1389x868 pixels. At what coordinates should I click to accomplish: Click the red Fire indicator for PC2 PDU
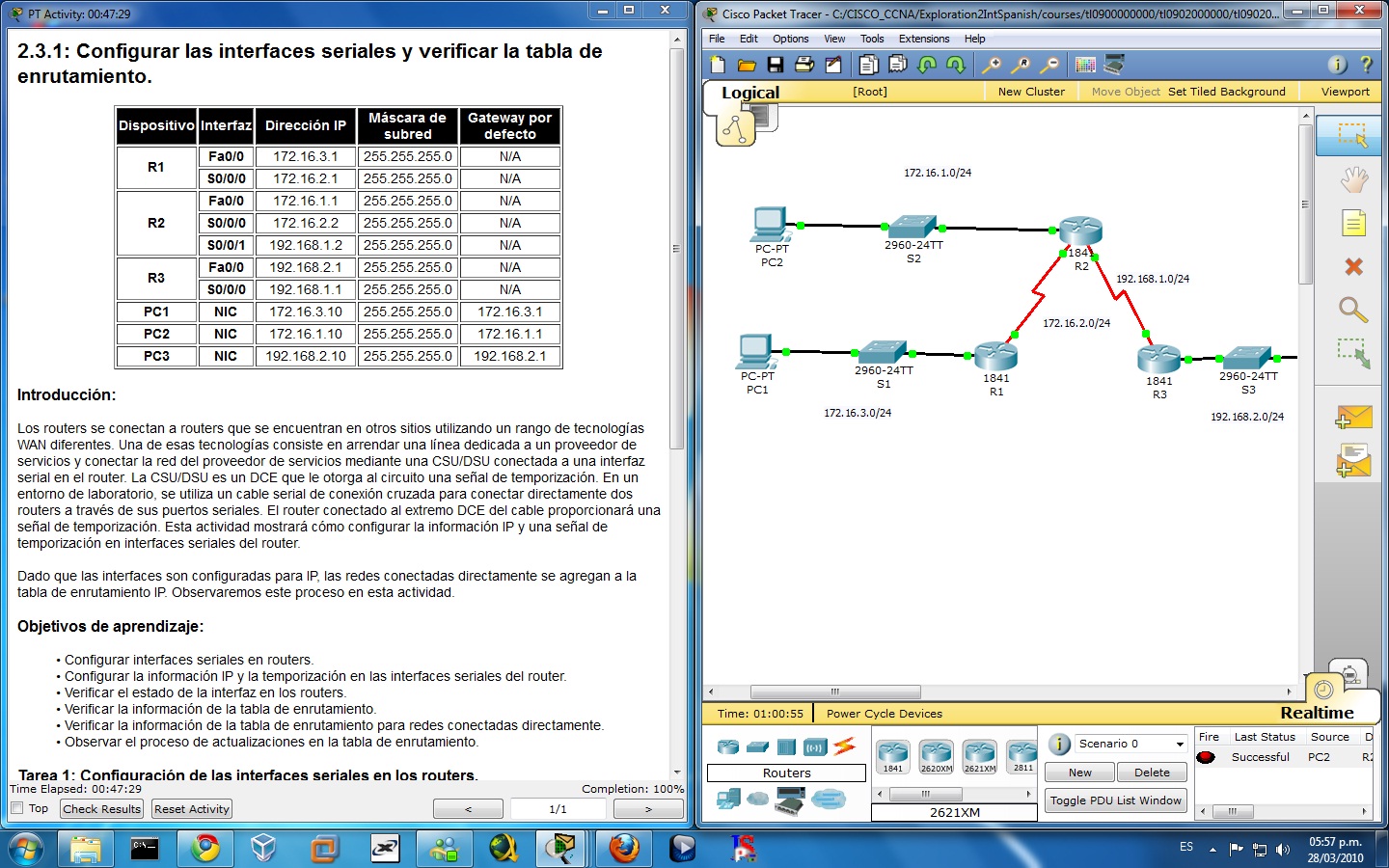coord(1205,757)
